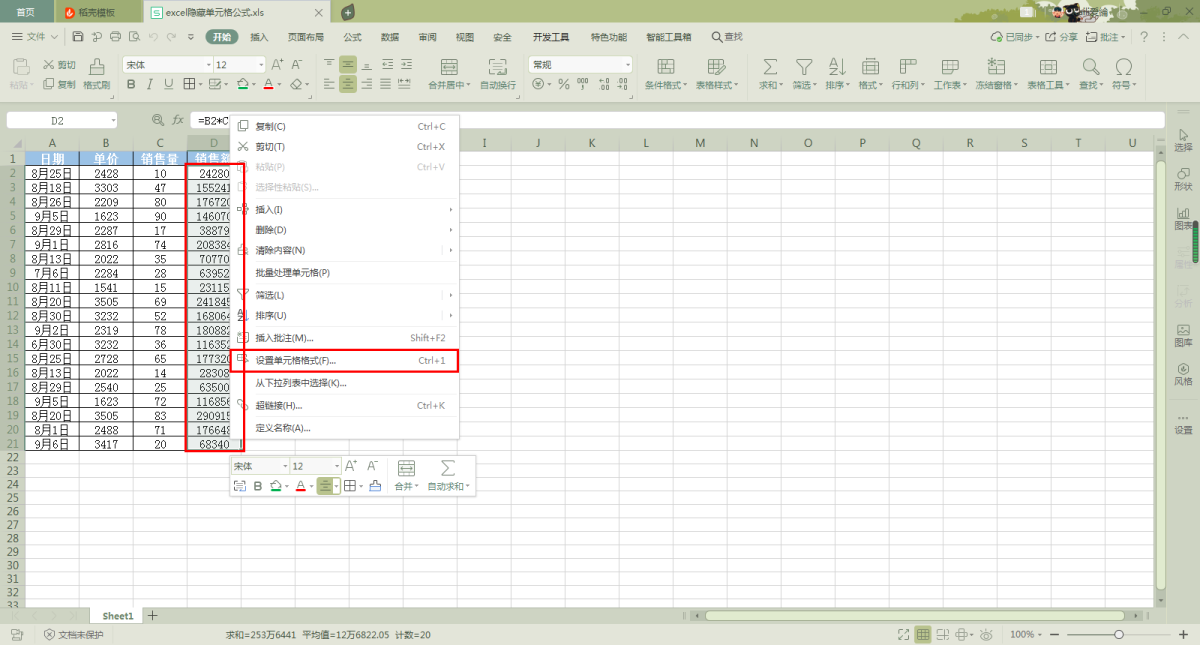Open the Gallery (图库) panel in right sidebar
Viewport: 1200px width, 645px height.
(x=1183, y=335)
